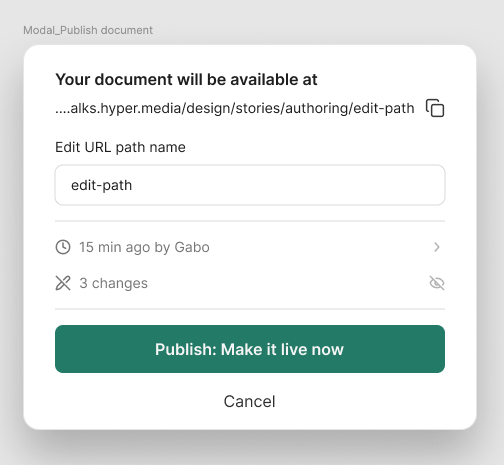The image size is (504, 465).
Task: Open the '3 changes' row
Action: pos(250,283)
